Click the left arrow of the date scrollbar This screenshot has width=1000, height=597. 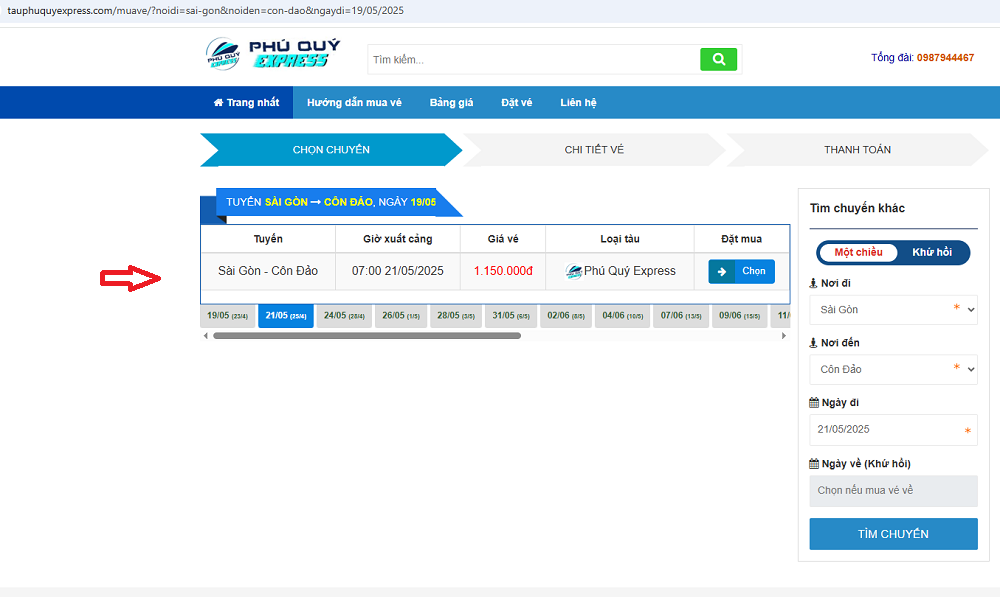pyautogui.click(x=205, y=335)
